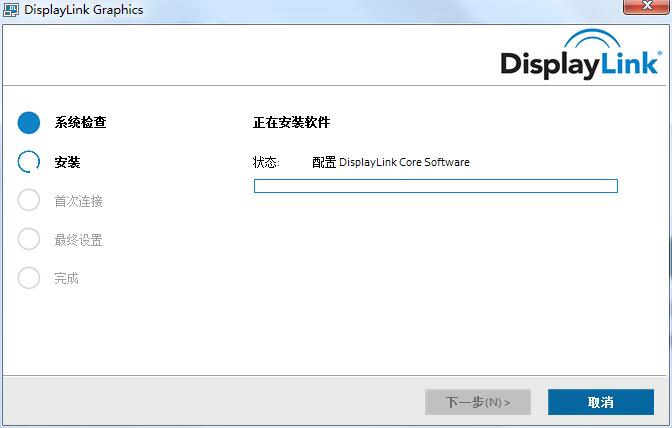Click the filled blue 系统检查 step circle

(x=29, y=123)
